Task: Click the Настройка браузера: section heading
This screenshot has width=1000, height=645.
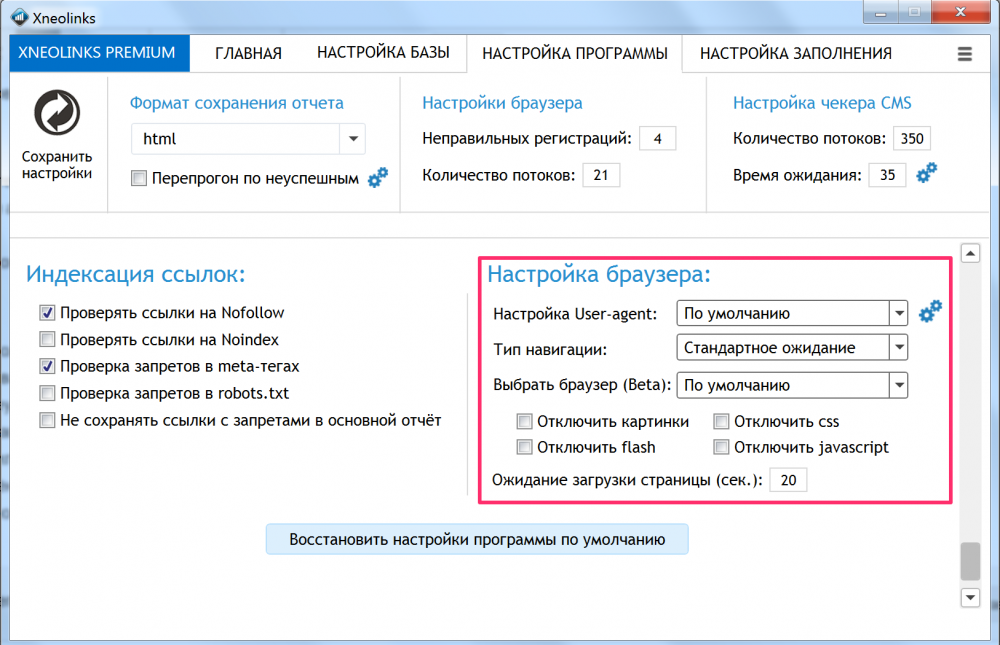Action: click(x=599, y=274)
